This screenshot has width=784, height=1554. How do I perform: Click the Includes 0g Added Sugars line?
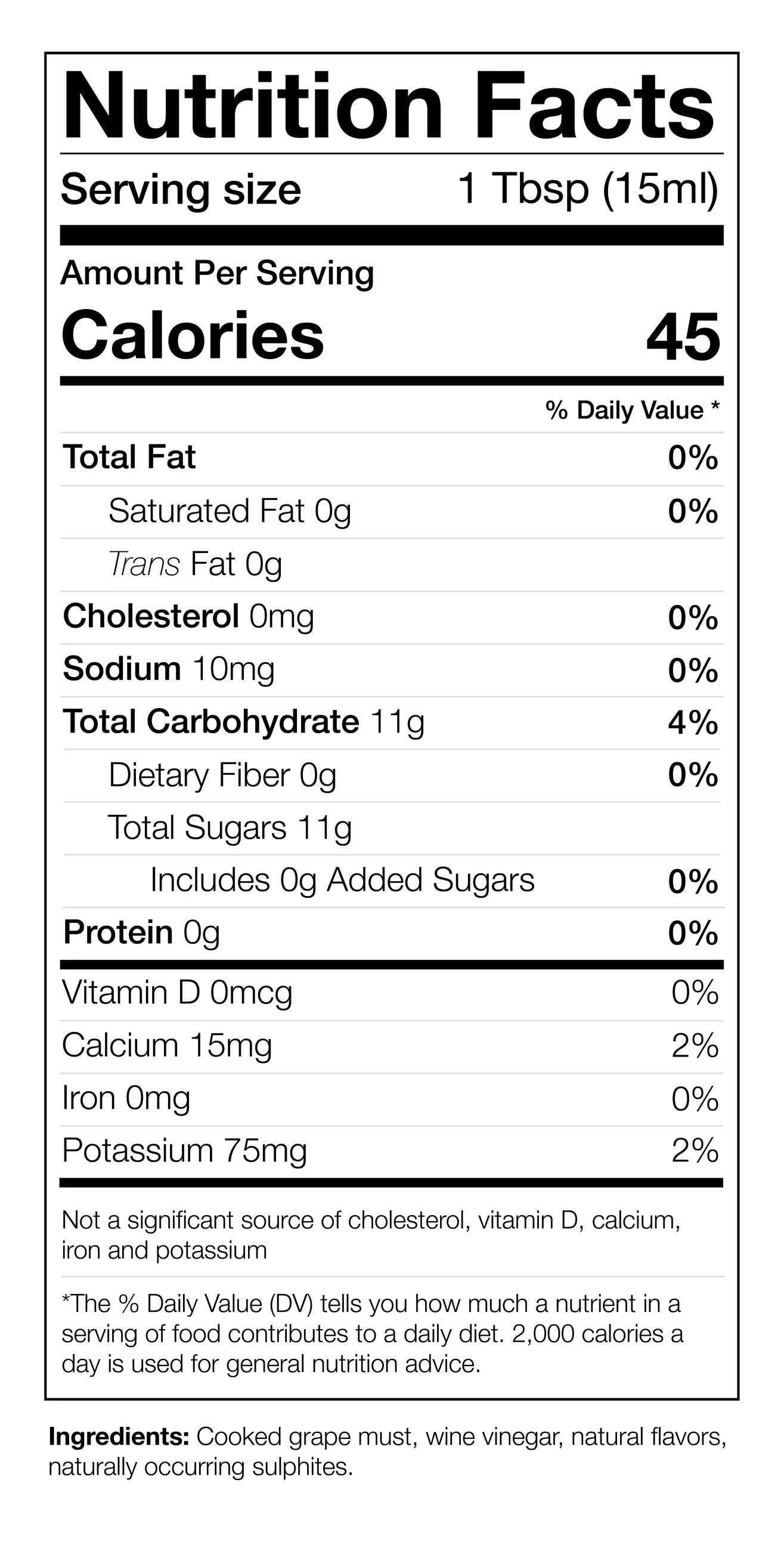point(342,880)
